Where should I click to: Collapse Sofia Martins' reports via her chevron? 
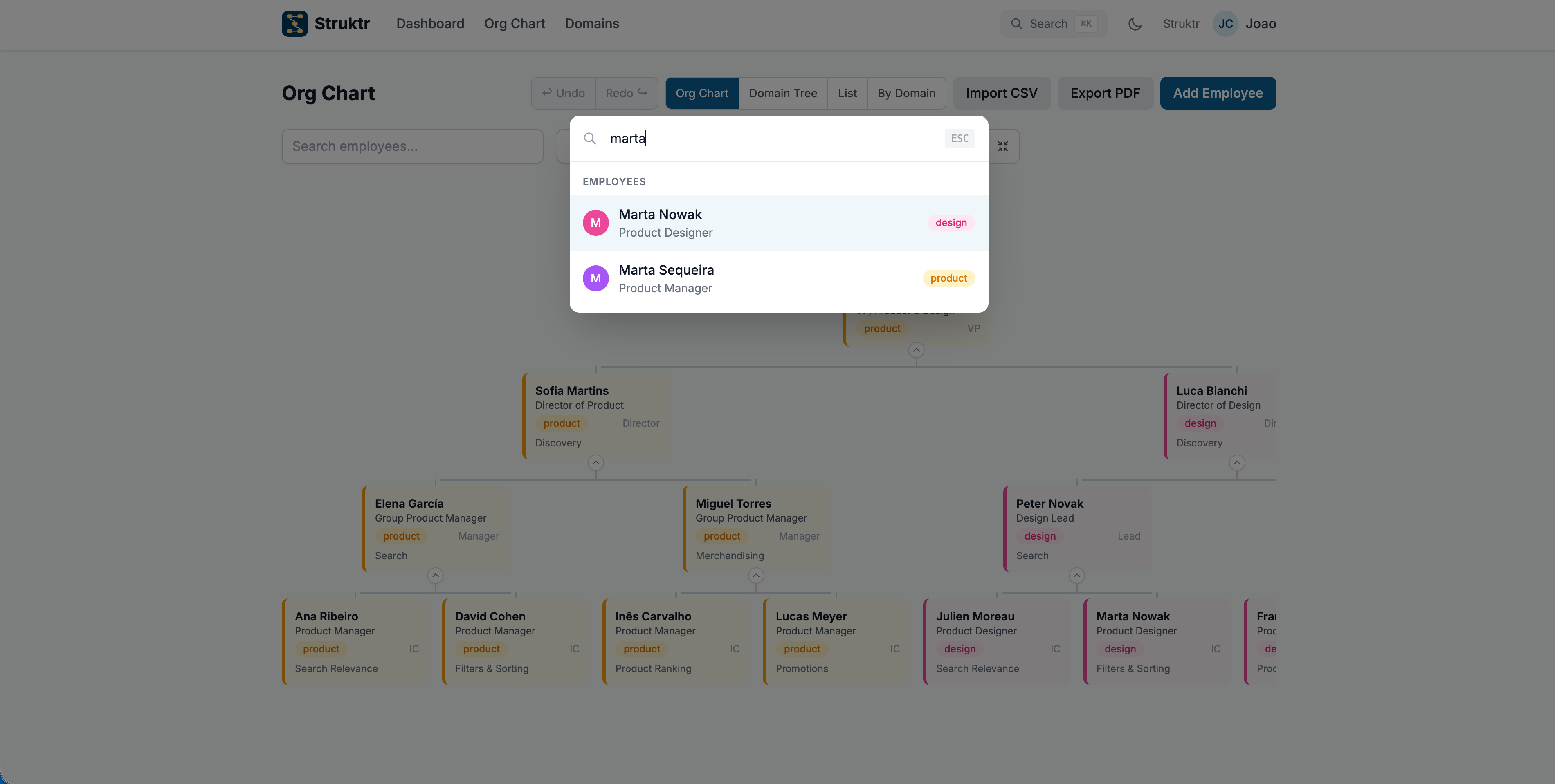[596, 462]
